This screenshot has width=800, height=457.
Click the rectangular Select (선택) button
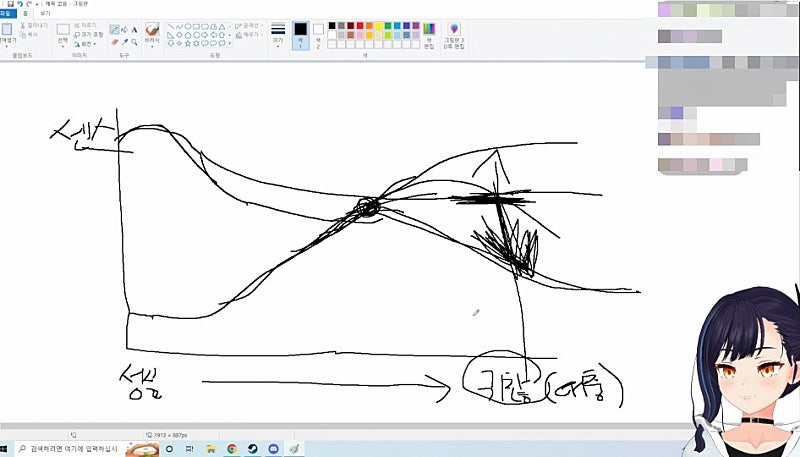point(63,30)
